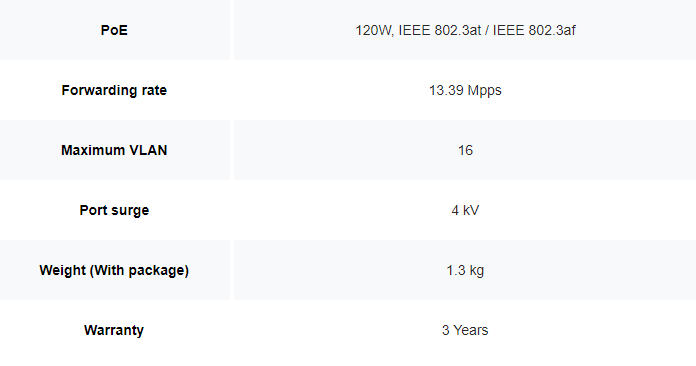
Task: Click the Weight label cell
Action: pyautogui.click(x=114, y=270)
